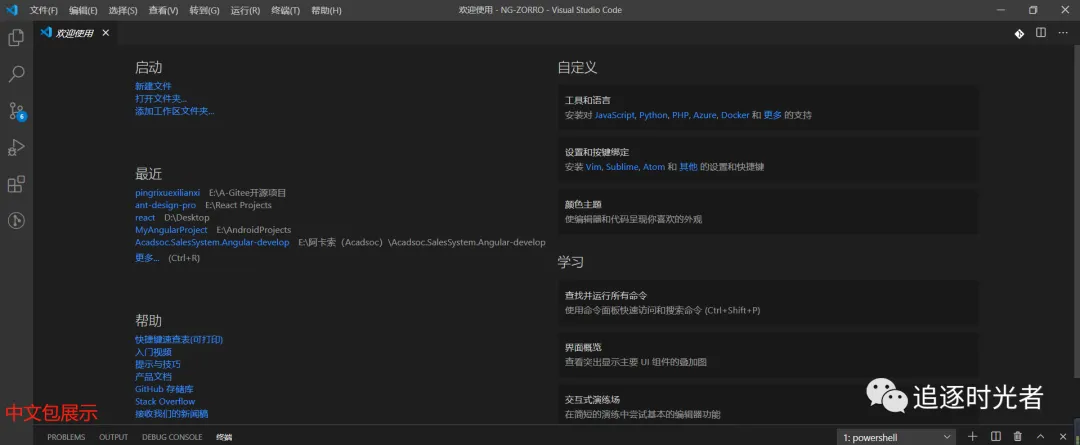Open recent project react
The height and width of the screenshot is (445, 1080).
(x=145, y=218)
